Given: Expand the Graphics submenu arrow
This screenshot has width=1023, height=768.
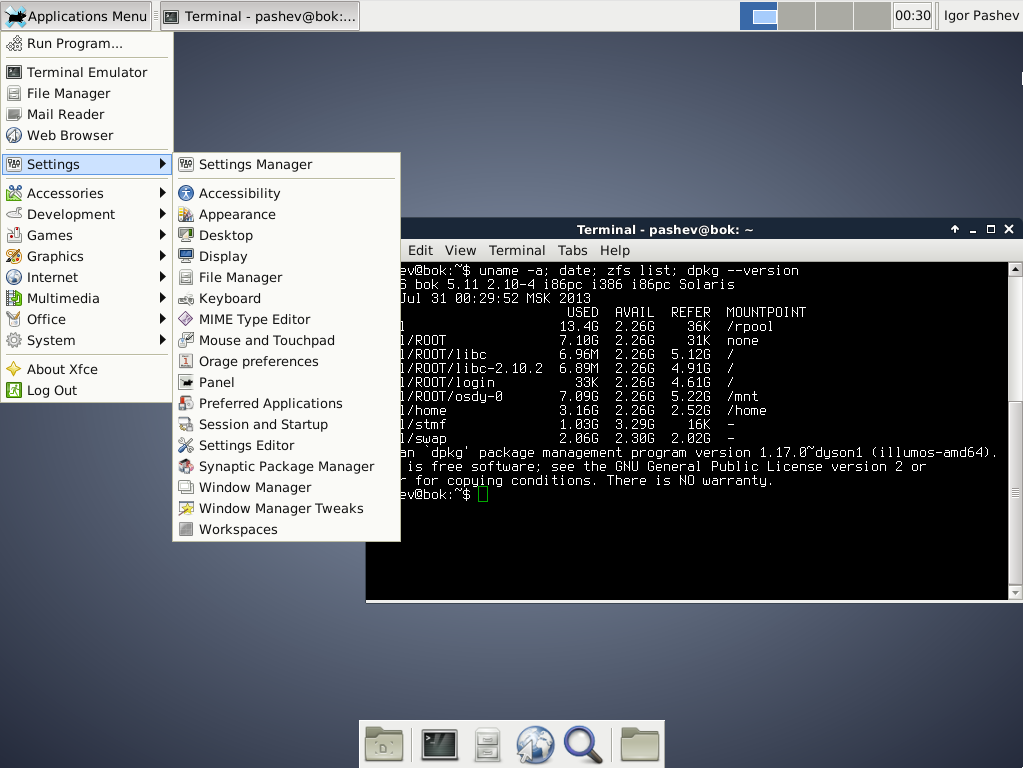Looking at the screenshot, I should tap(162, 256).
